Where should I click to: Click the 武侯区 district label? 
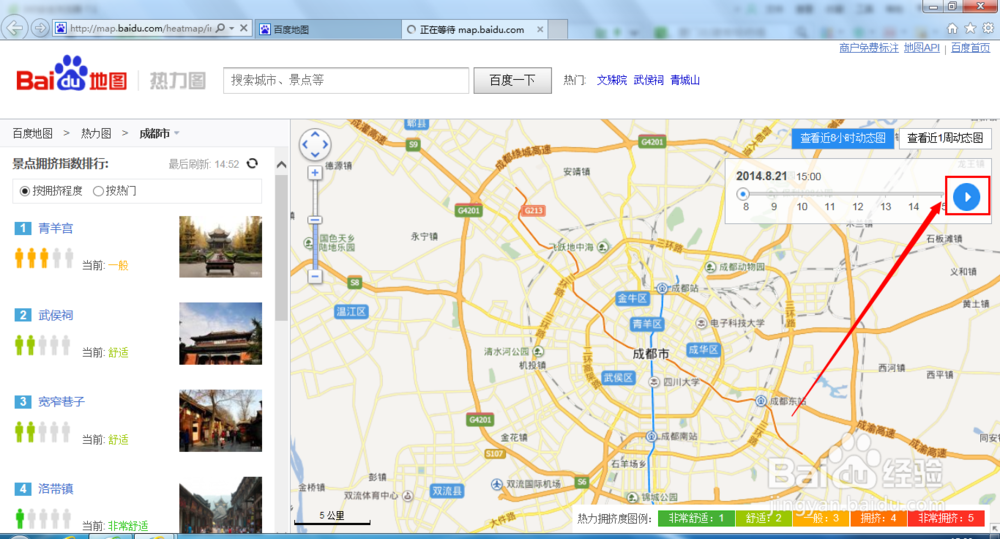click(618, 378)
